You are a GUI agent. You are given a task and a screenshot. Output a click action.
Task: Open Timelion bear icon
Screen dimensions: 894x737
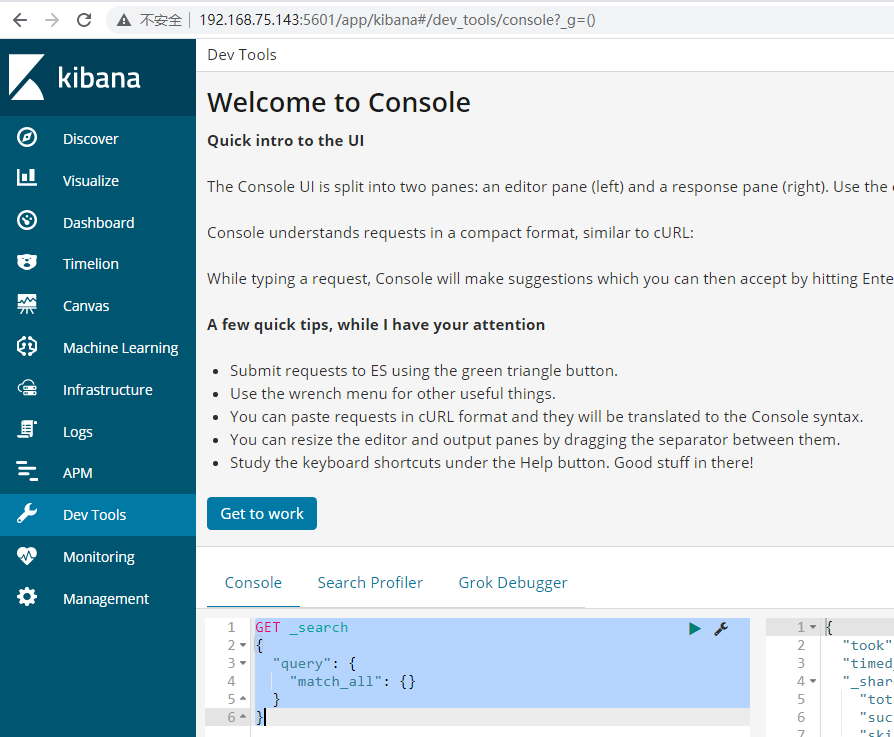pyautogui.click(x=27, y=262)
